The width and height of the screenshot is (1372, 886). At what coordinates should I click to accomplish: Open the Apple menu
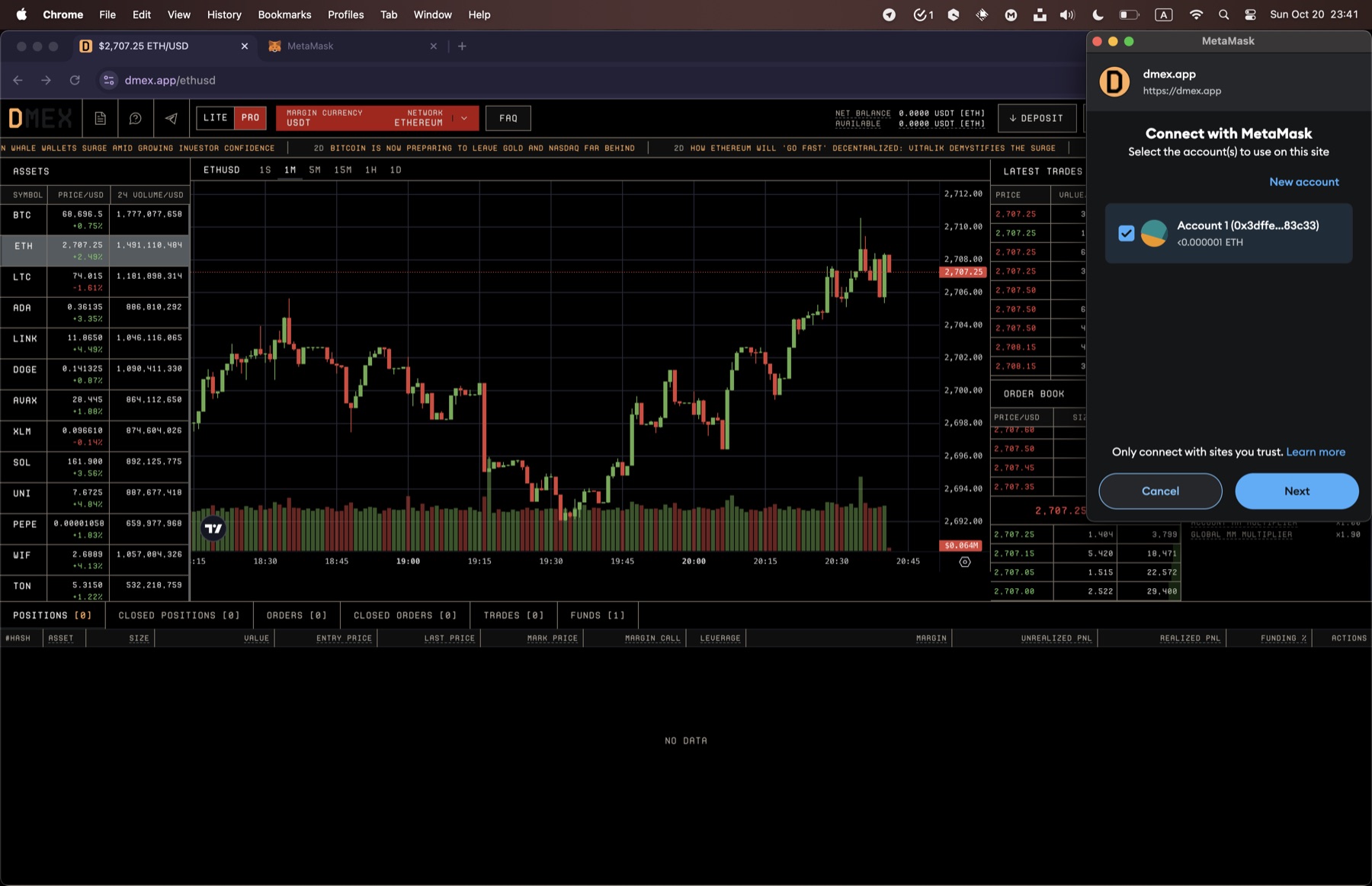coord(21,14)
